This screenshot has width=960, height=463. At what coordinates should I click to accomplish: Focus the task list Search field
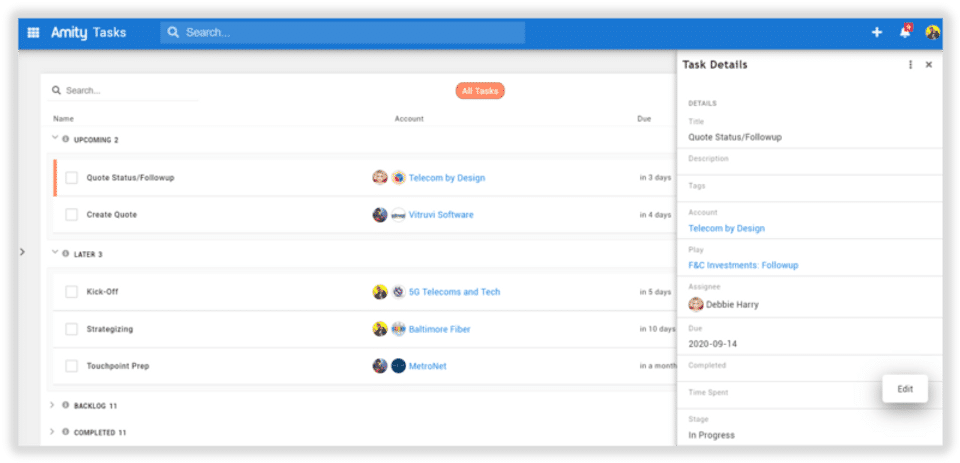point(123,91)
